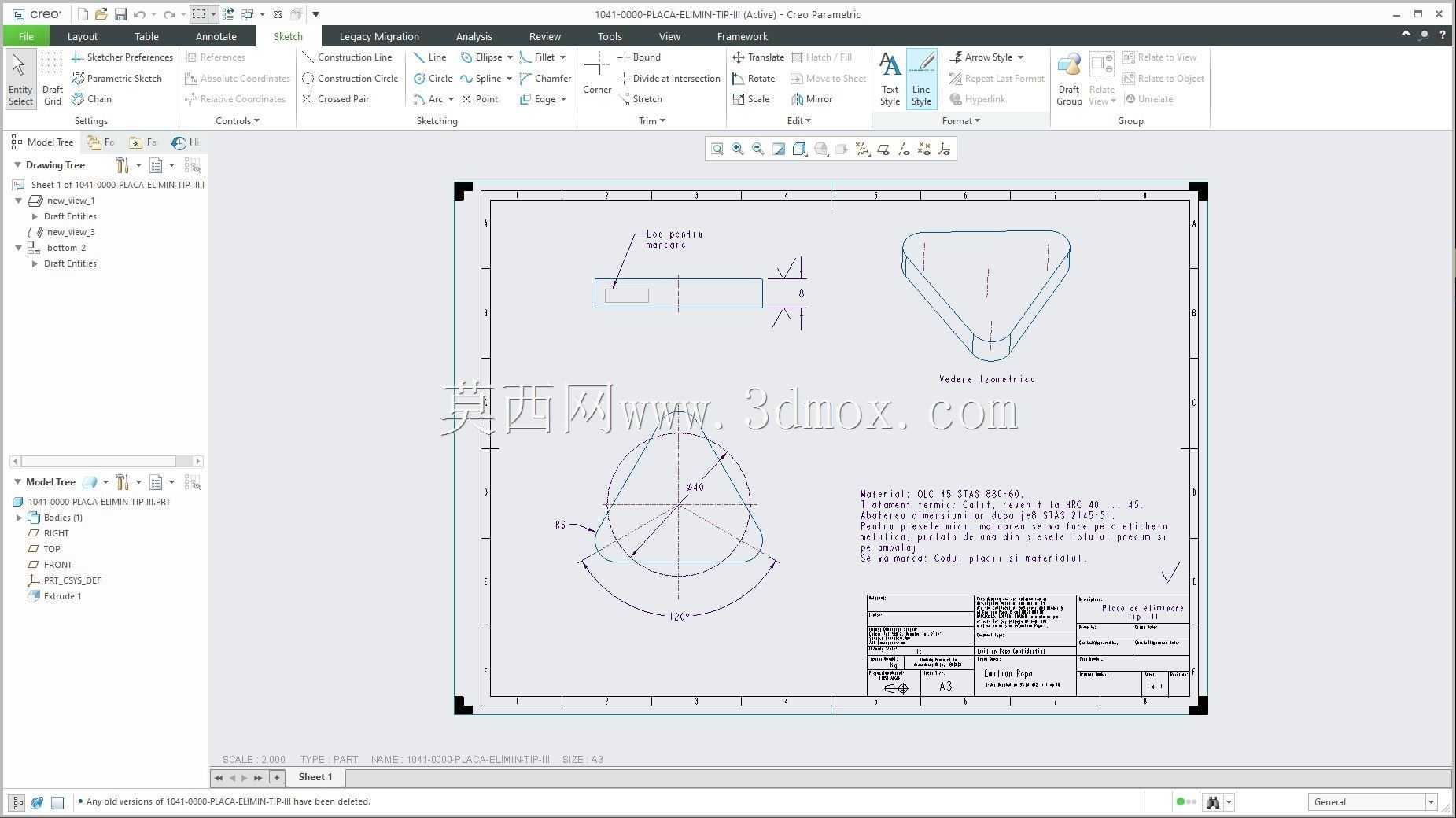Screen dimensions: 1456x818
Task: Save the drawing with the floppy disk icon
Action: [x=120, y=14]
